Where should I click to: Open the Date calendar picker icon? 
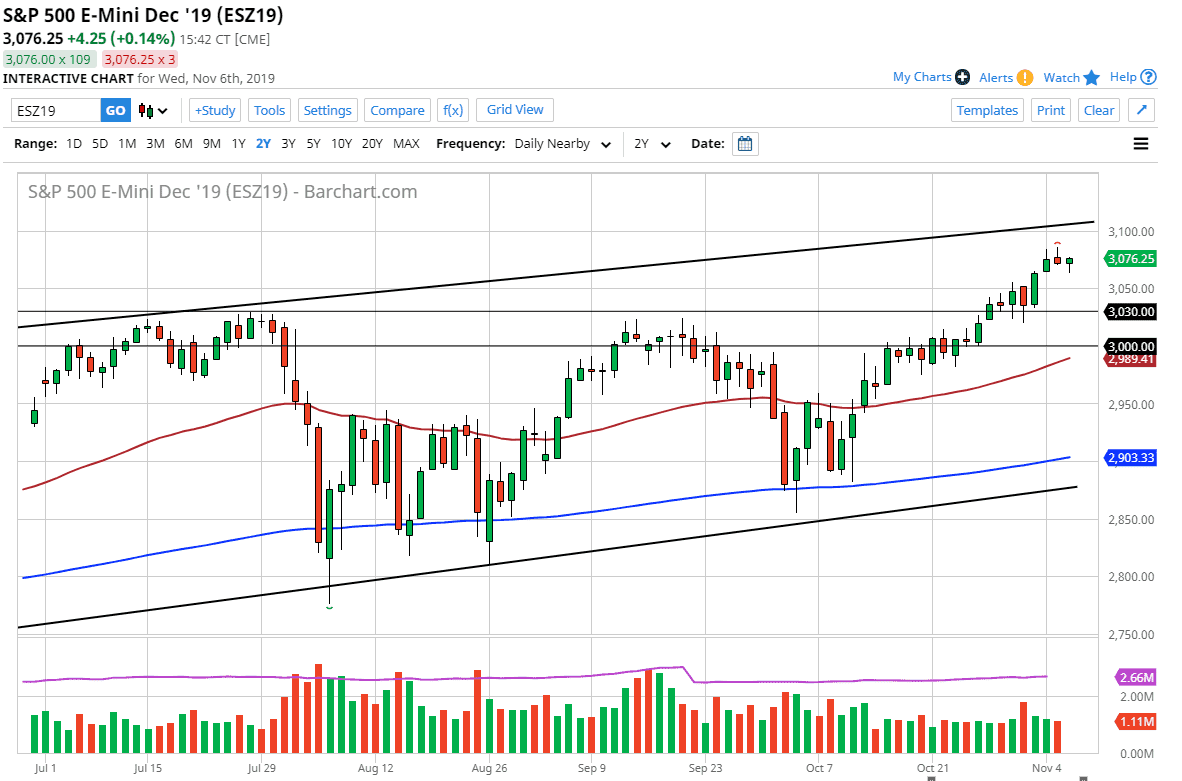[x=745, y=143]
